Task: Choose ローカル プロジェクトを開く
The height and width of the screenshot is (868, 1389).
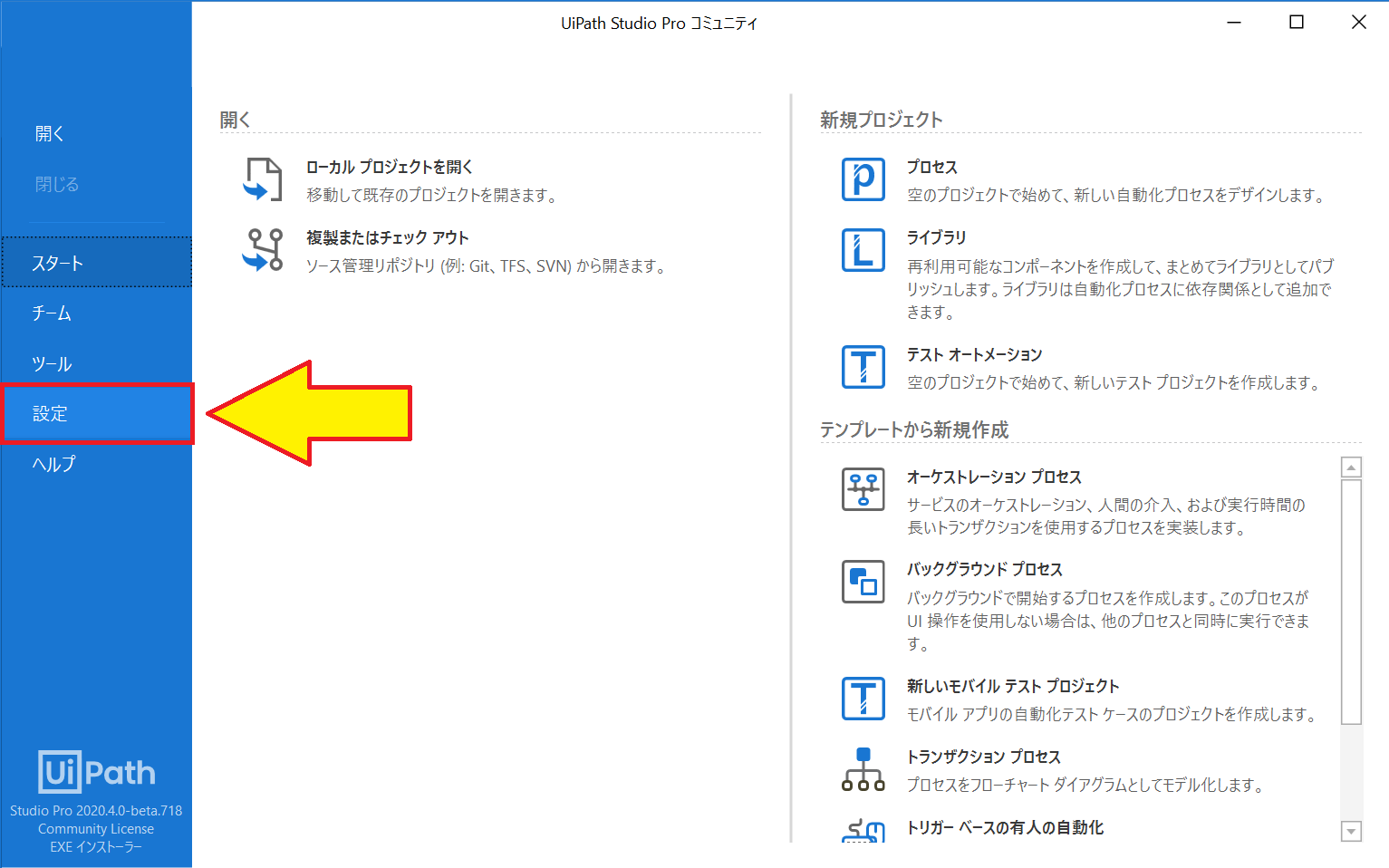Action: (x=390, y=168)
